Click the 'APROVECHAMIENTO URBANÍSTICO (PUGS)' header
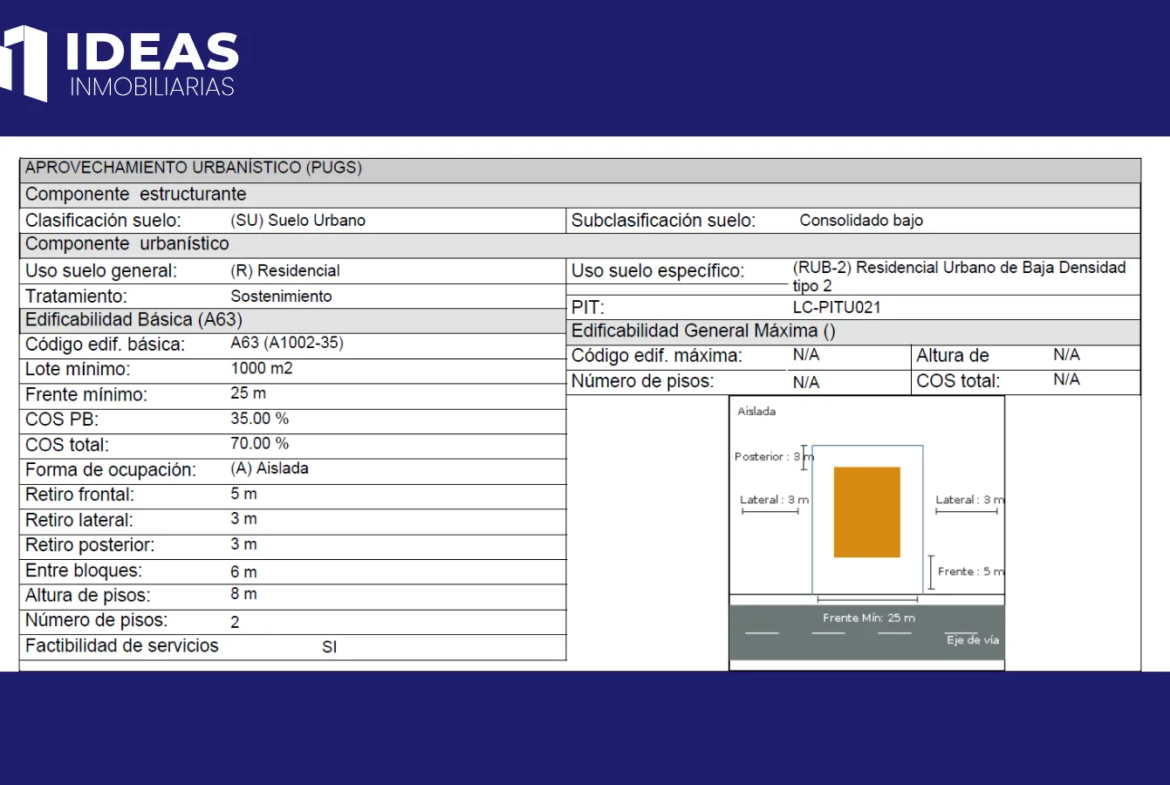This screenshot has height=785, width=1170. click(193, 167)
